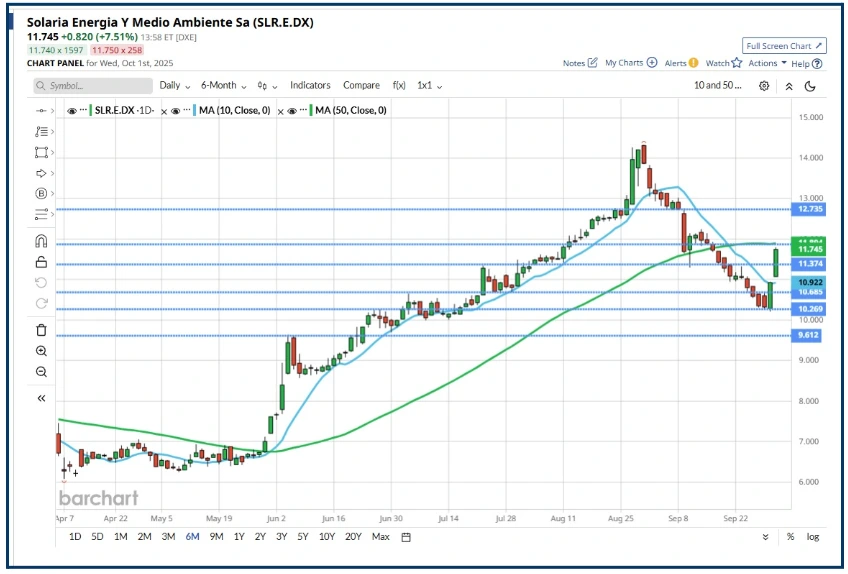Open the My Charts link
848x574 pixels.
630,63
